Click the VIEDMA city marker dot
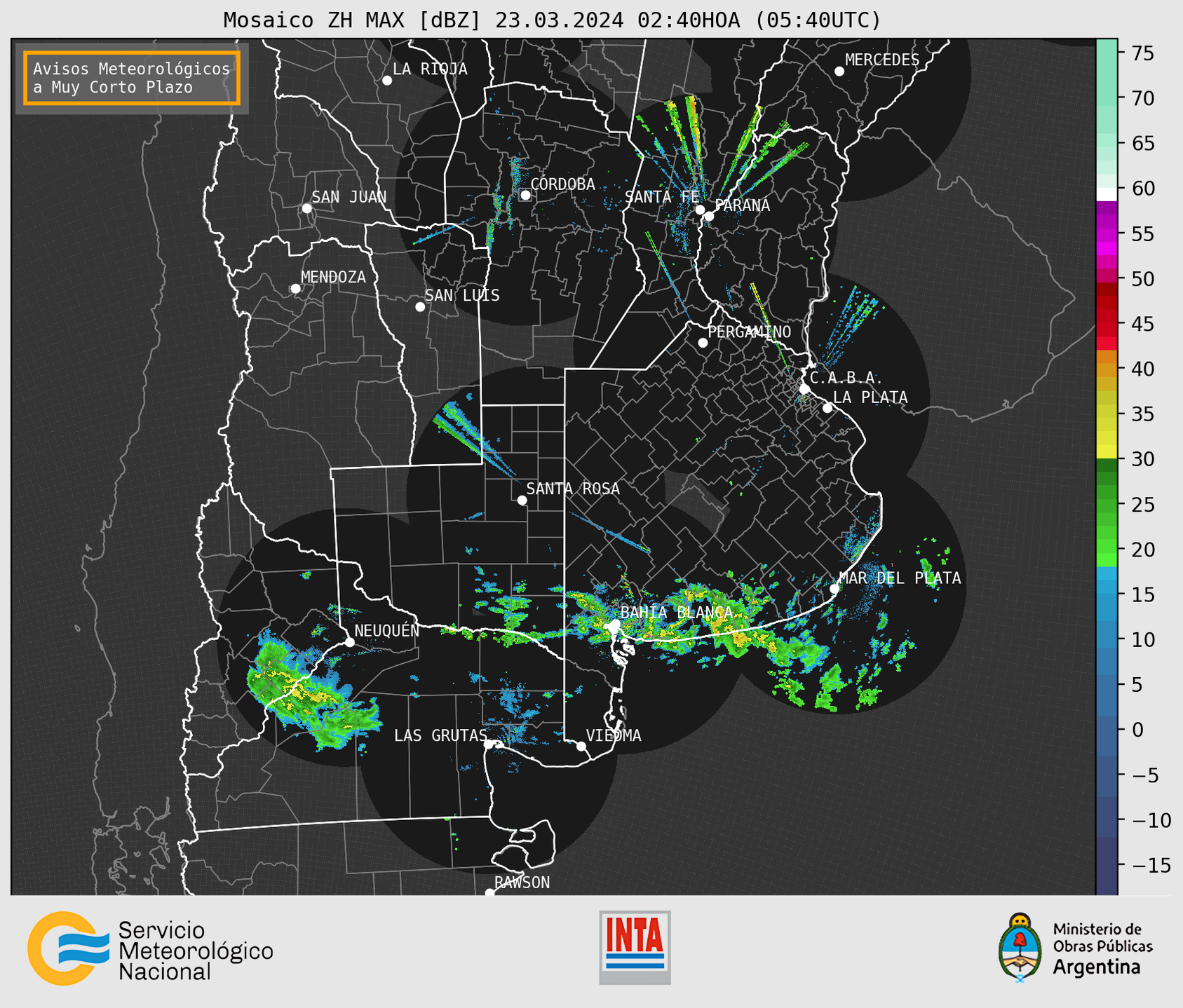The image size is (1183, 1008). (581, 746)
